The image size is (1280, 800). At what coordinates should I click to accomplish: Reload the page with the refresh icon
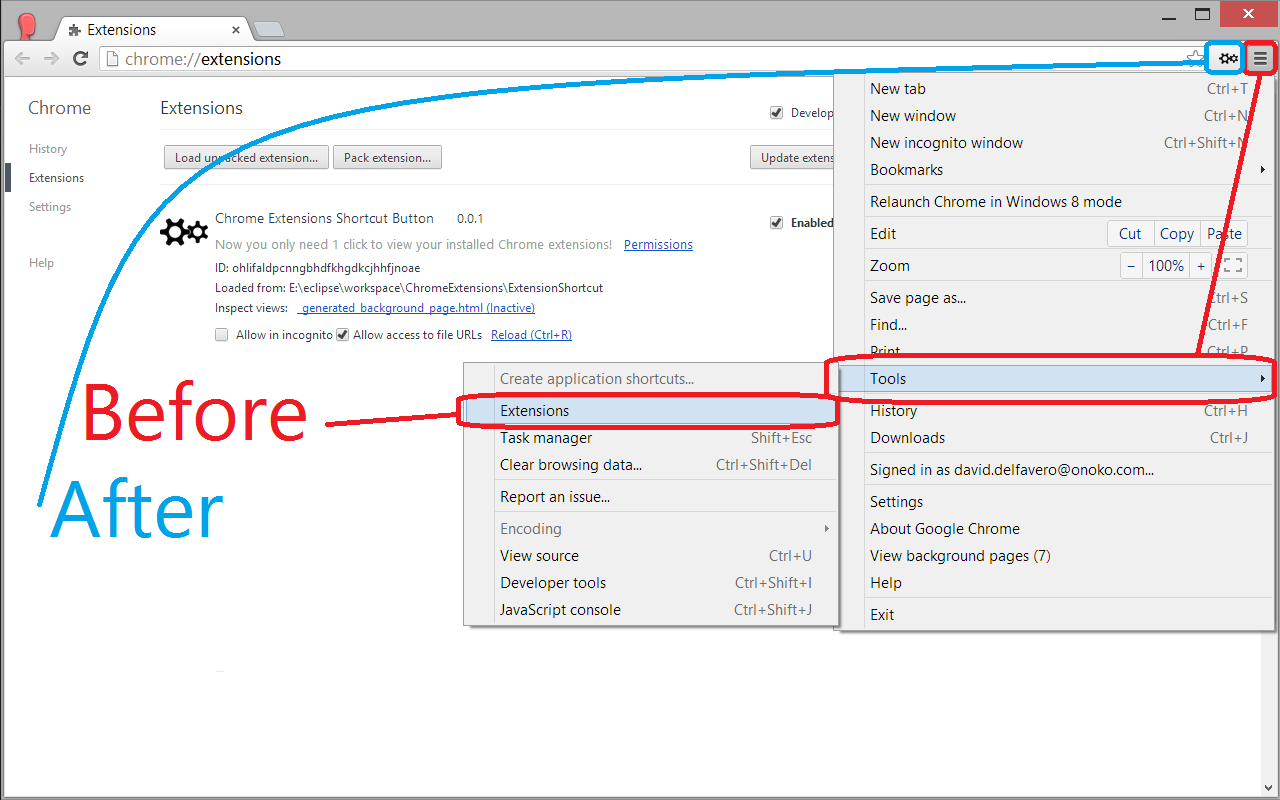(x=81, y=59)
